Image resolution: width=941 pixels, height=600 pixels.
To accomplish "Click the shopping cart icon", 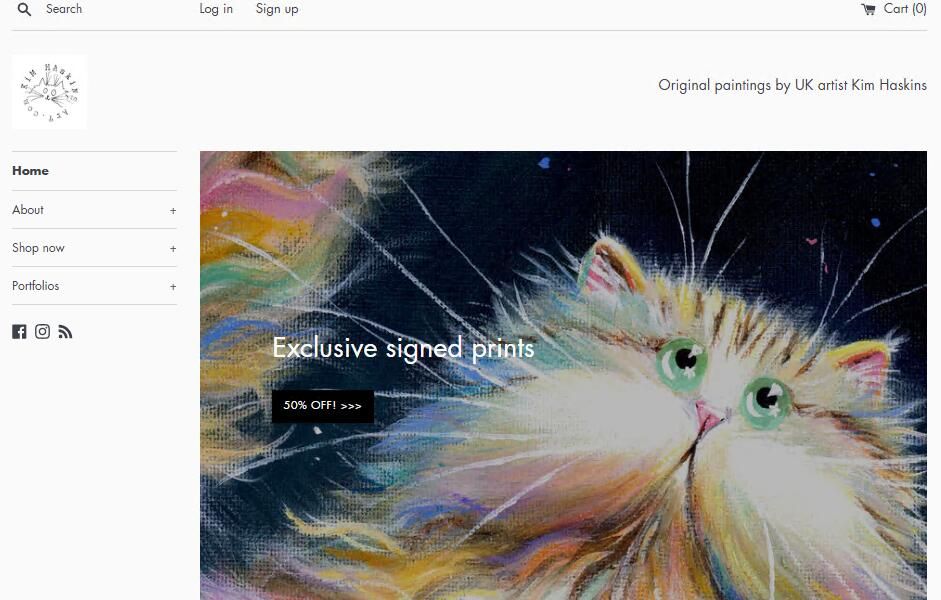I will (x=868, y=9).
